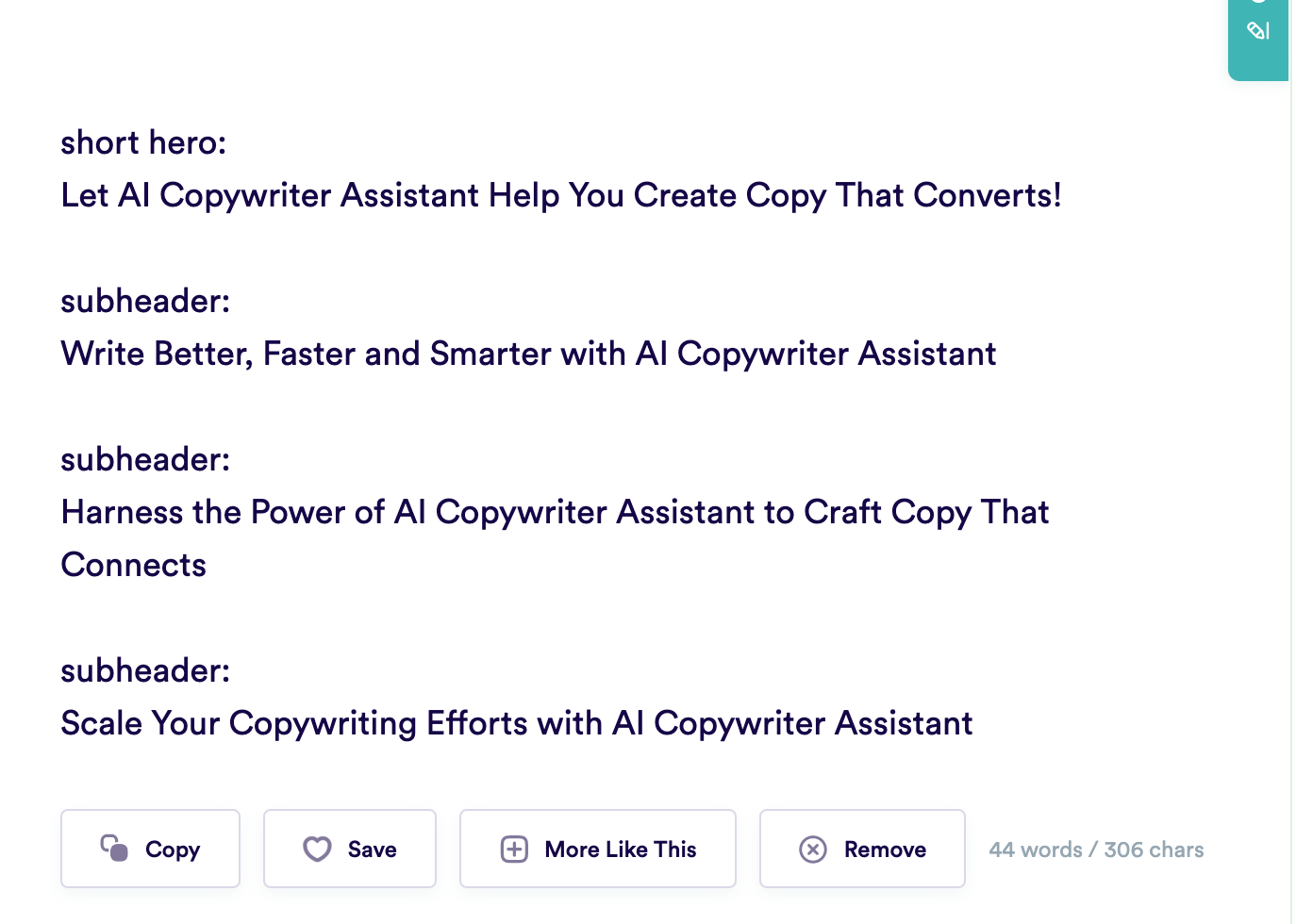Save this generated copy result
Screen dimensions: 1296x924
350,849
